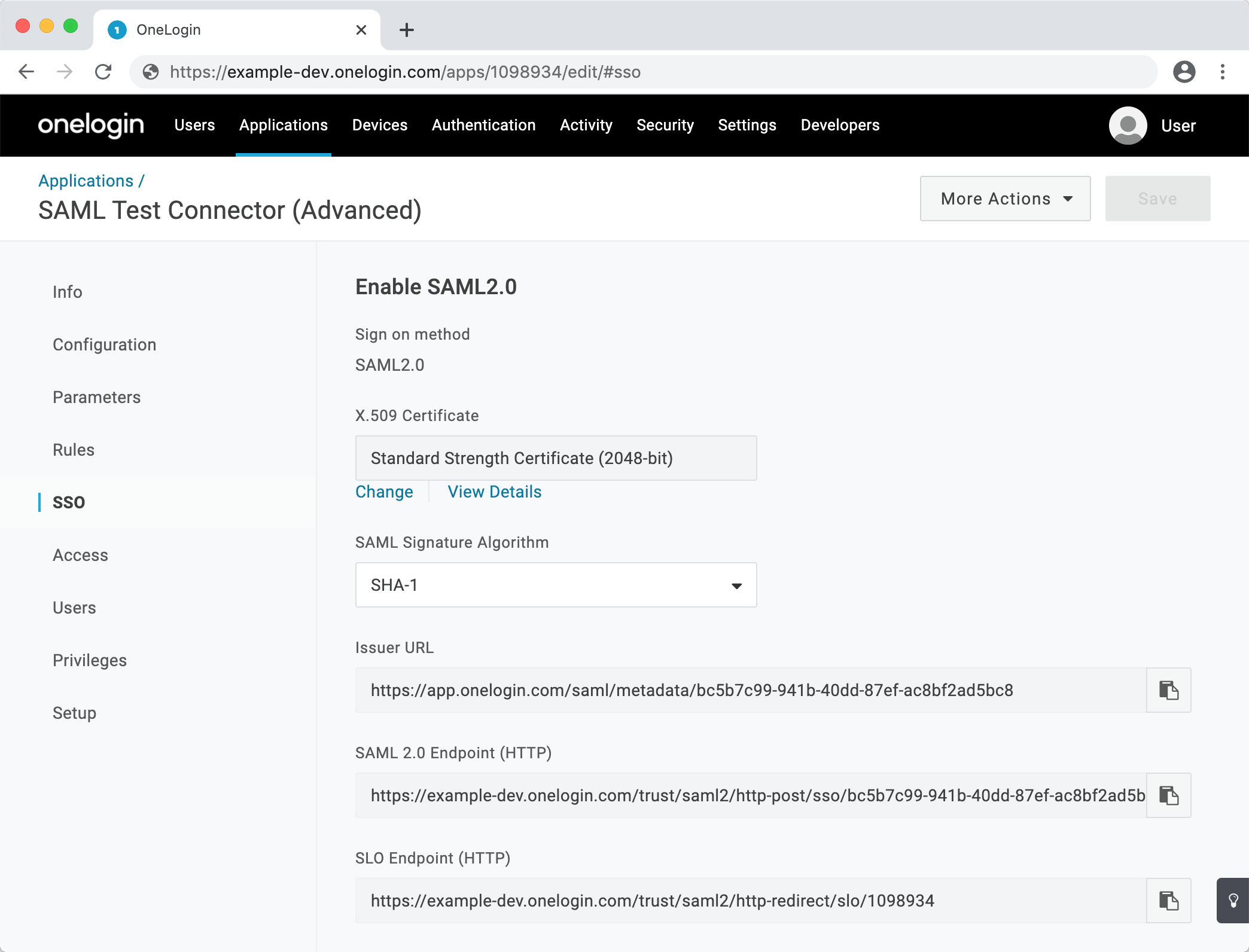View site information globe icon
This screenshot has width=1249, height=952.
tap(151, 72)
